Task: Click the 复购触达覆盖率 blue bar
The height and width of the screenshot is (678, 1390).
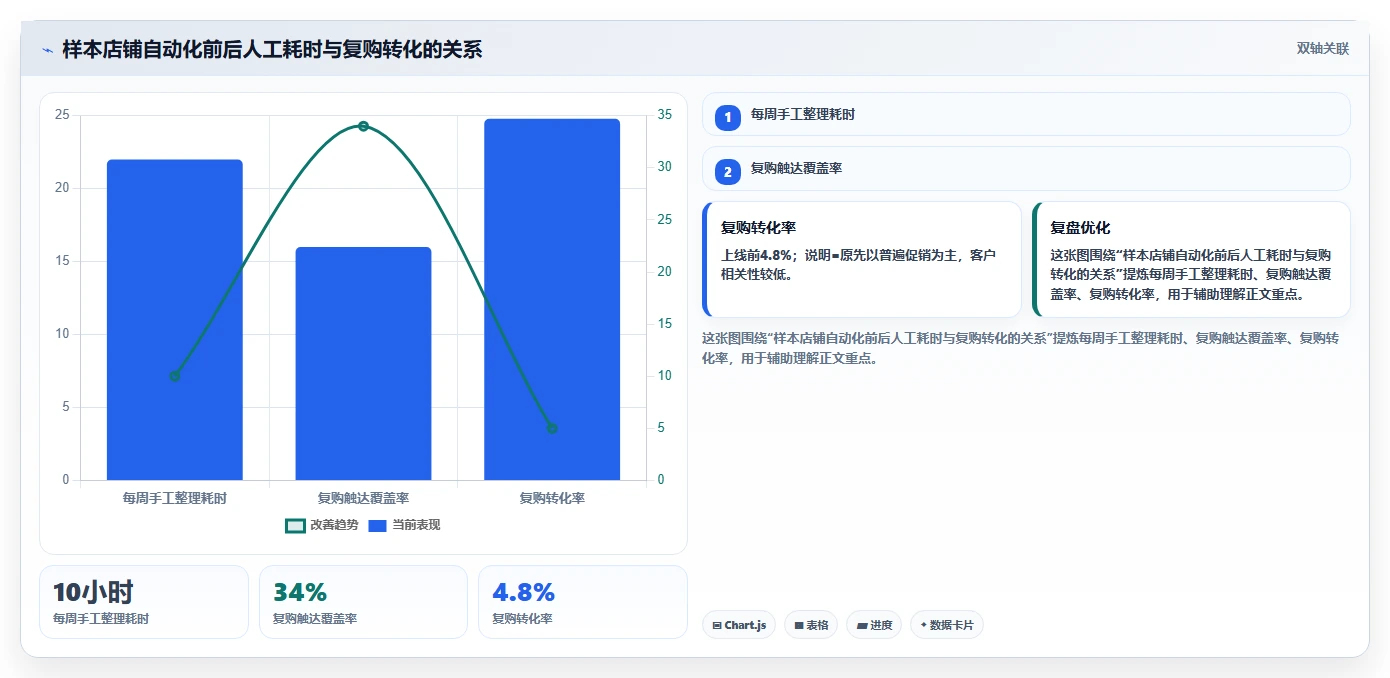Action: pos(363,363)
